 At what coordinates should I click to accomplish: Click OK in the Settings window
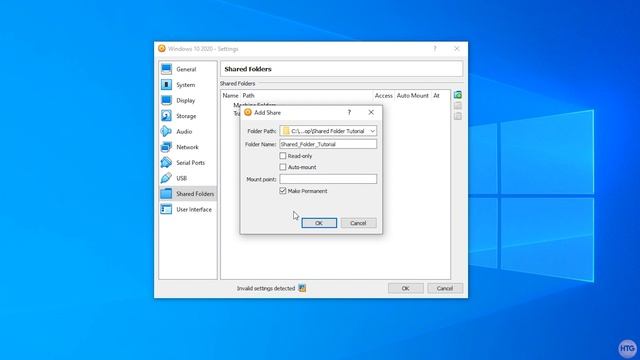pyautogui.click(x=406, y=288)
